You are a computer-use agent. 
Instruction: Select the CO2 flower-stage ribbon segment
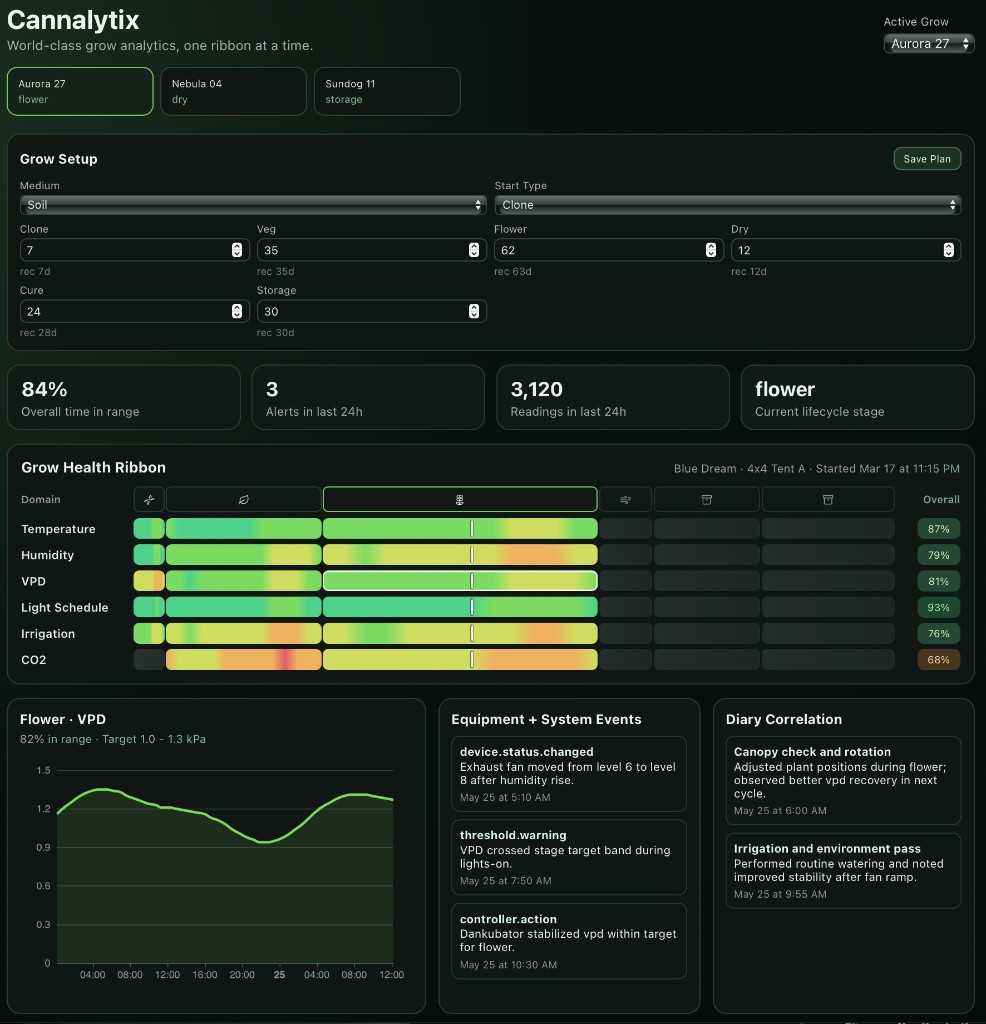click(460, 659)
